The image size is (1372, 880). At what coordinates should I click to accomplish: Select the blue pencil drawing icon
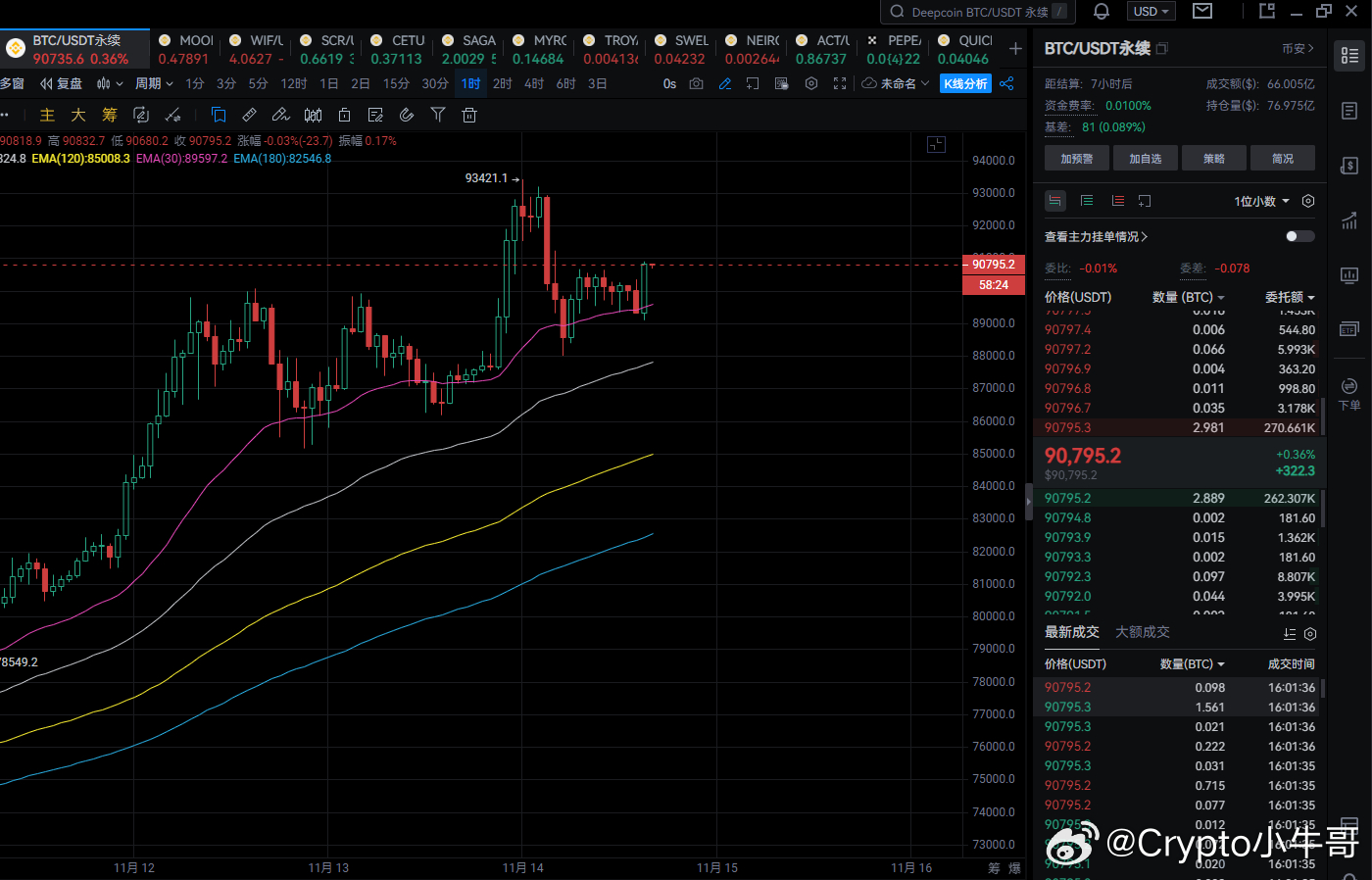[x=725, y=84]
